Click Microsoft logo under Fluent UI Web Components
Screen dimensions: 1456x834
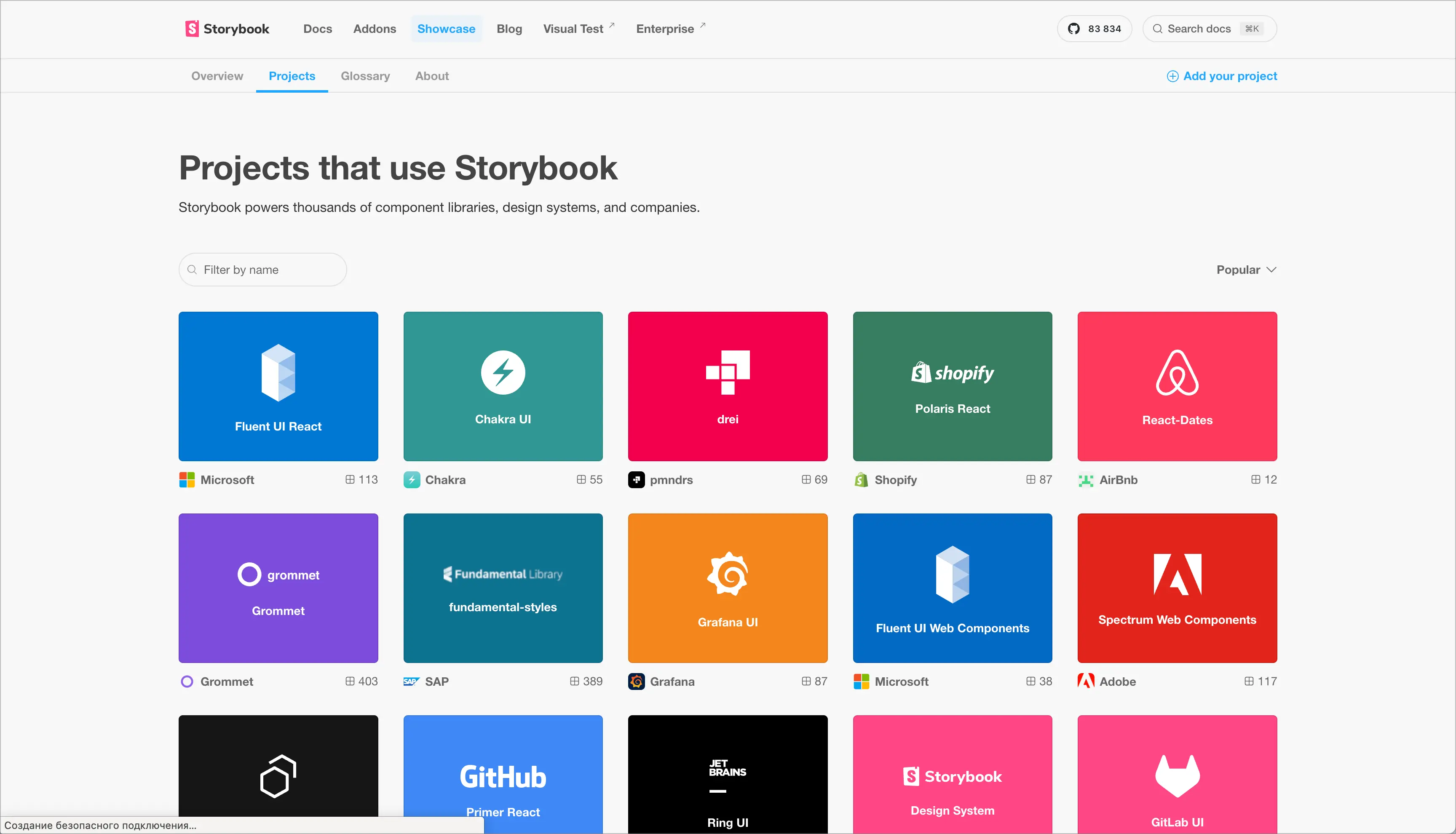coord(861,682)
